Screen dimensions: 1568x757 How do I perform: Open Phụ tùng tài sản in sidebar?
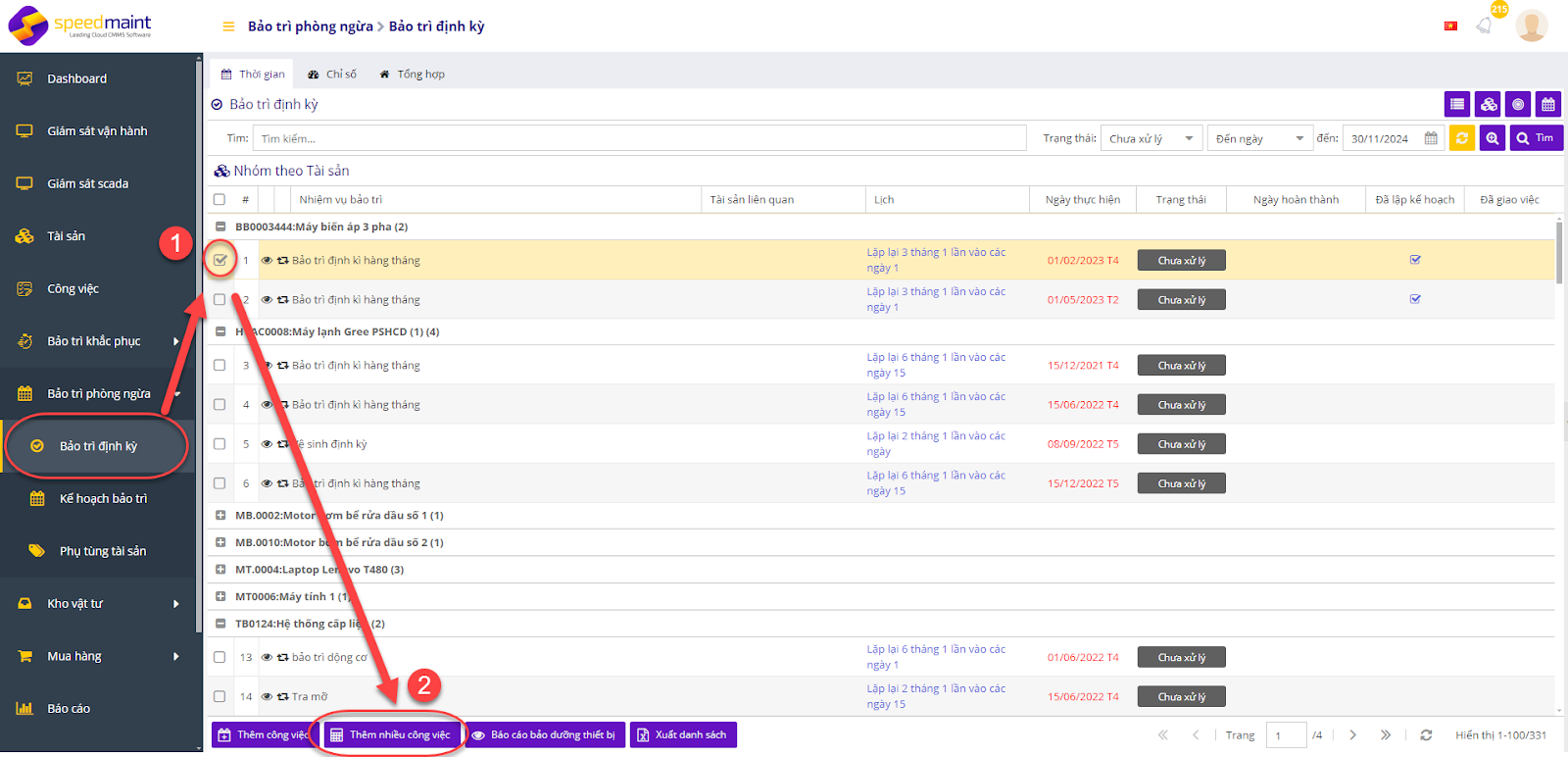pyautogui.click(x=98, y=551)
